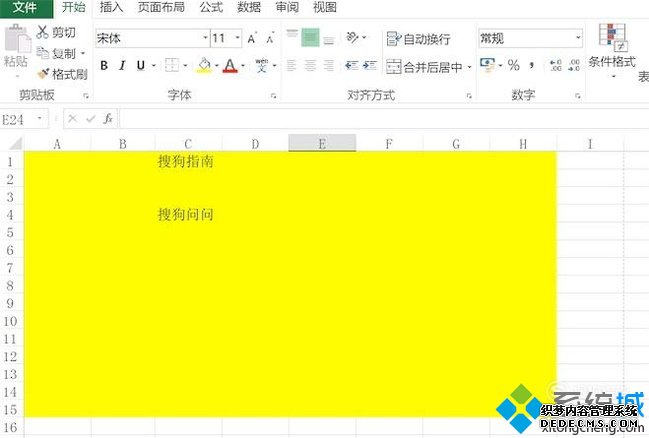This screenshot has height=438, width=649.
Task: Select cell containing 搜狗指南
Action: pyautogui.click(x=188, y=161)
